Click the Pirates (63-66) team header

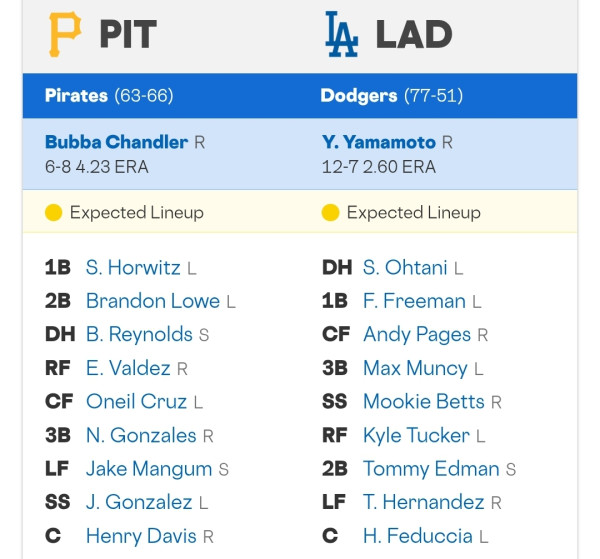[109, 96]
